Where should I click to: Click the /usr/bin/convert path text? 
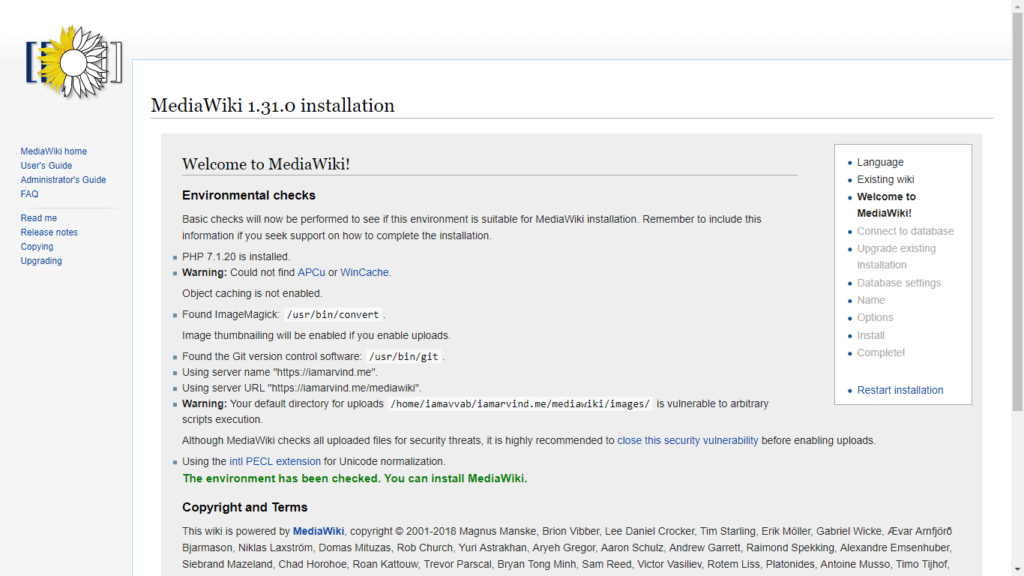pos(333,315)
